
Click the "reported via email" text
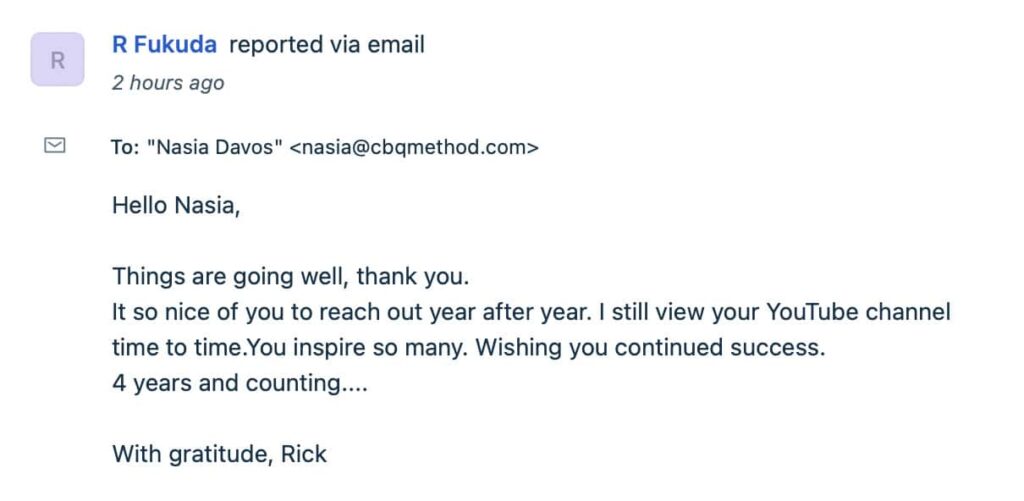click(x=327, y=44)
